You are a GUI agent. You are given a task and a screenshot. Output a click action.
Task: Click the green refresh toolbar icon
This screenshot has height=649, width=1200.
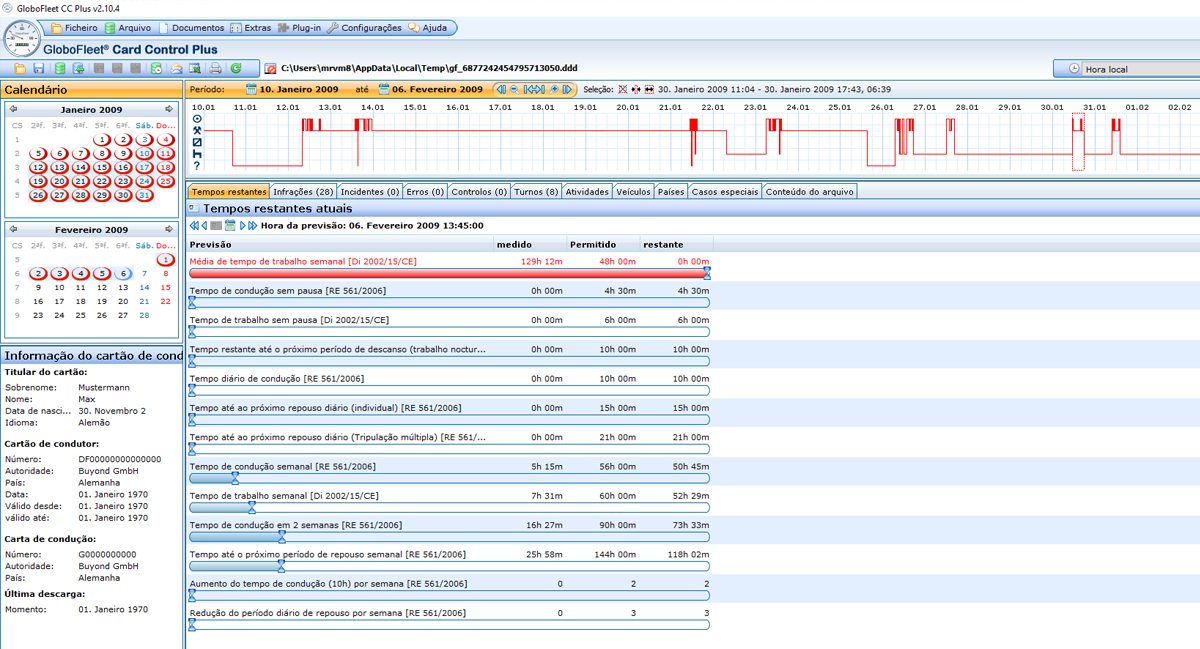(236, 68)
